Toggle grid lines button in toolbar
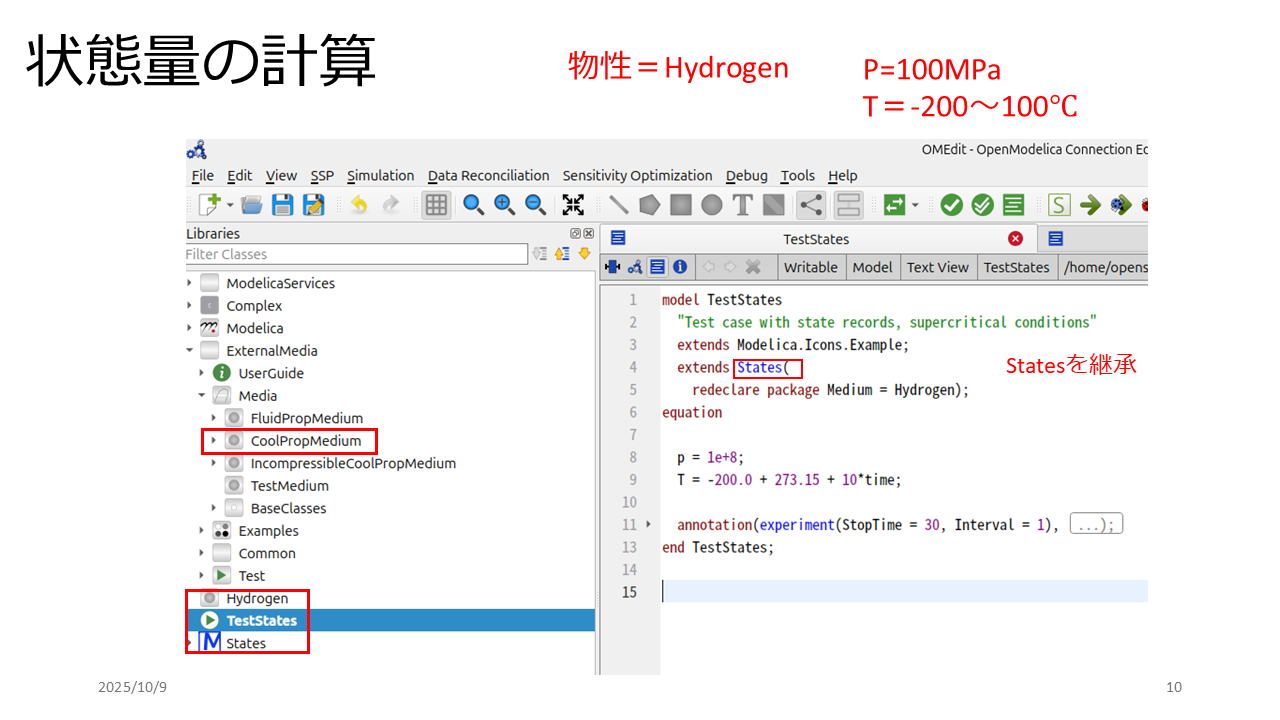Screen dimensions: 1280x720 pyautogui.click(x=436, y=205)
